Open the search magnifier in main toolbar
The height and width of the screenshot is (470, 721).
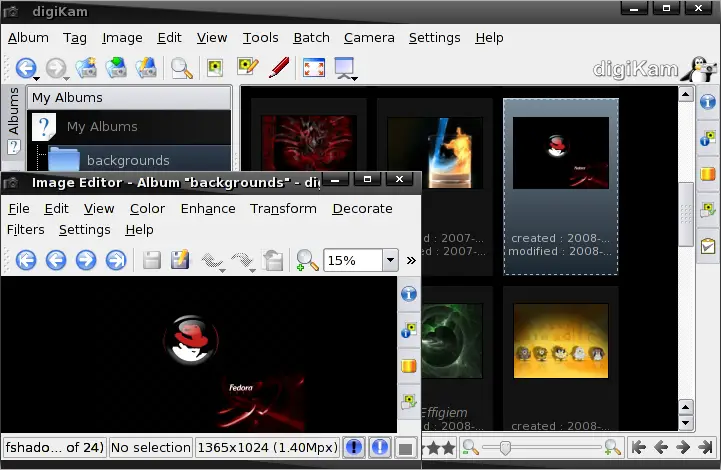pos(182,68)
